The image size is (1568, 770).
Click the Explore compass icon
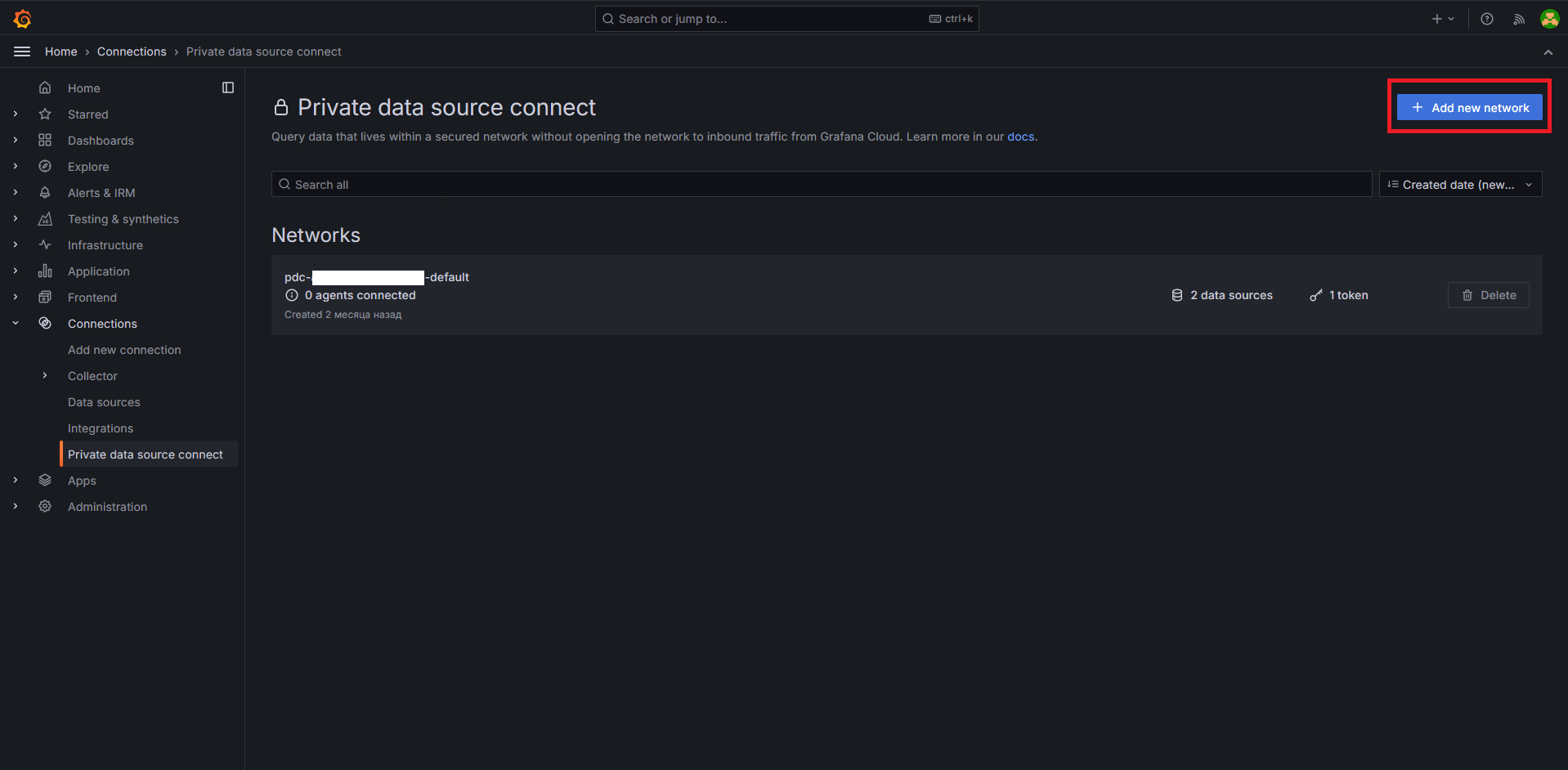click(x=45, y=166)
